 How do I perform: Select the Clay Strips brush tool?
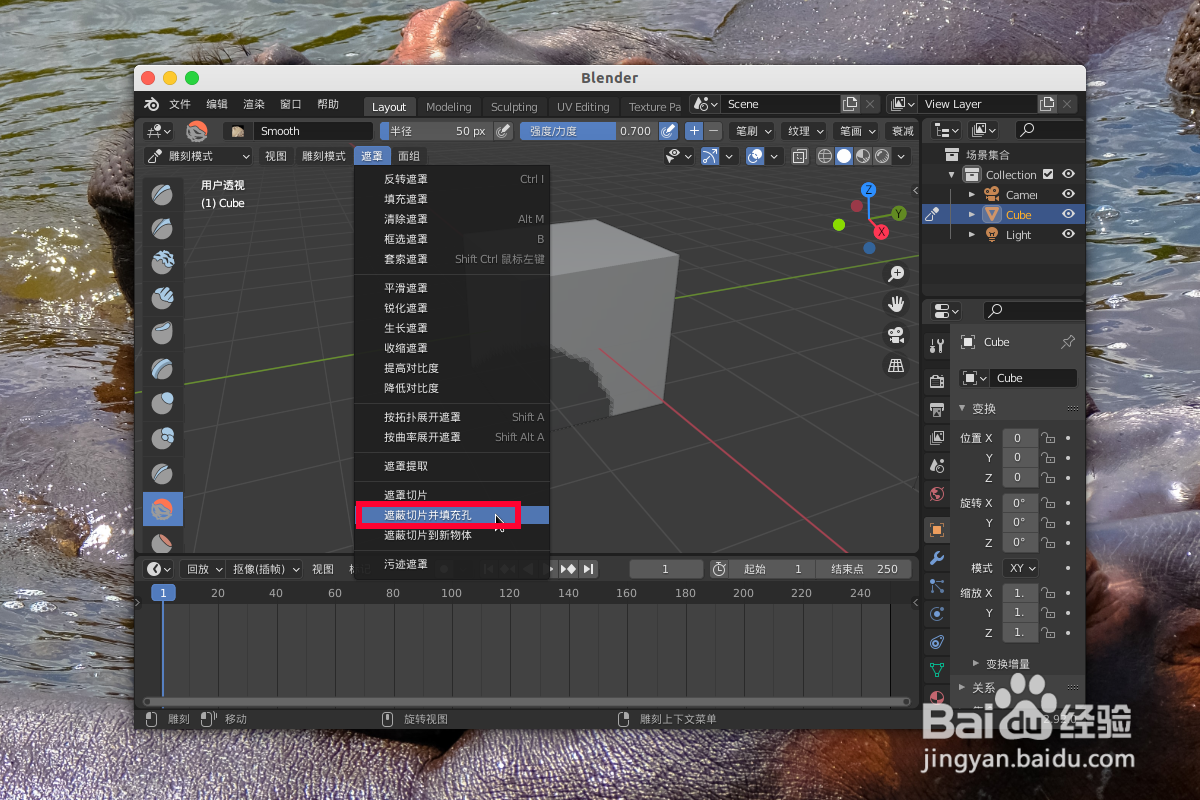163,299
